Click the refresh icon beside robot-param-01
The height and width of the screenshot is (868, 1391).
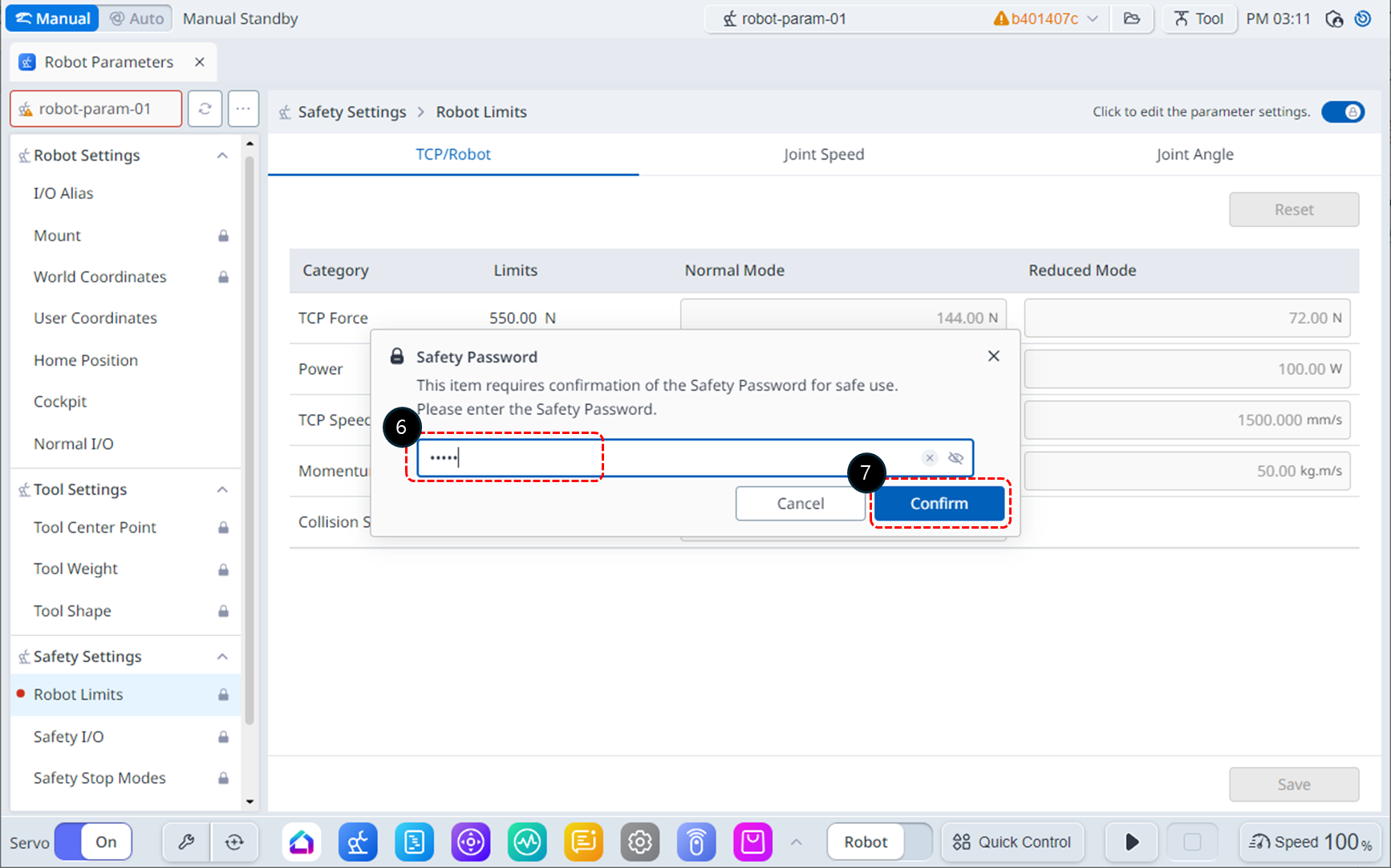[205, 109]
